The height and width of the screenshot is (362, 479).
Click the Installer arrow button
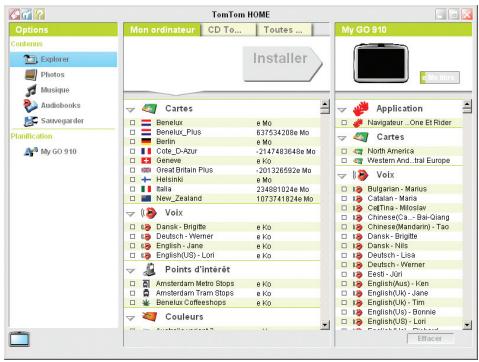[x=282, y=64]
